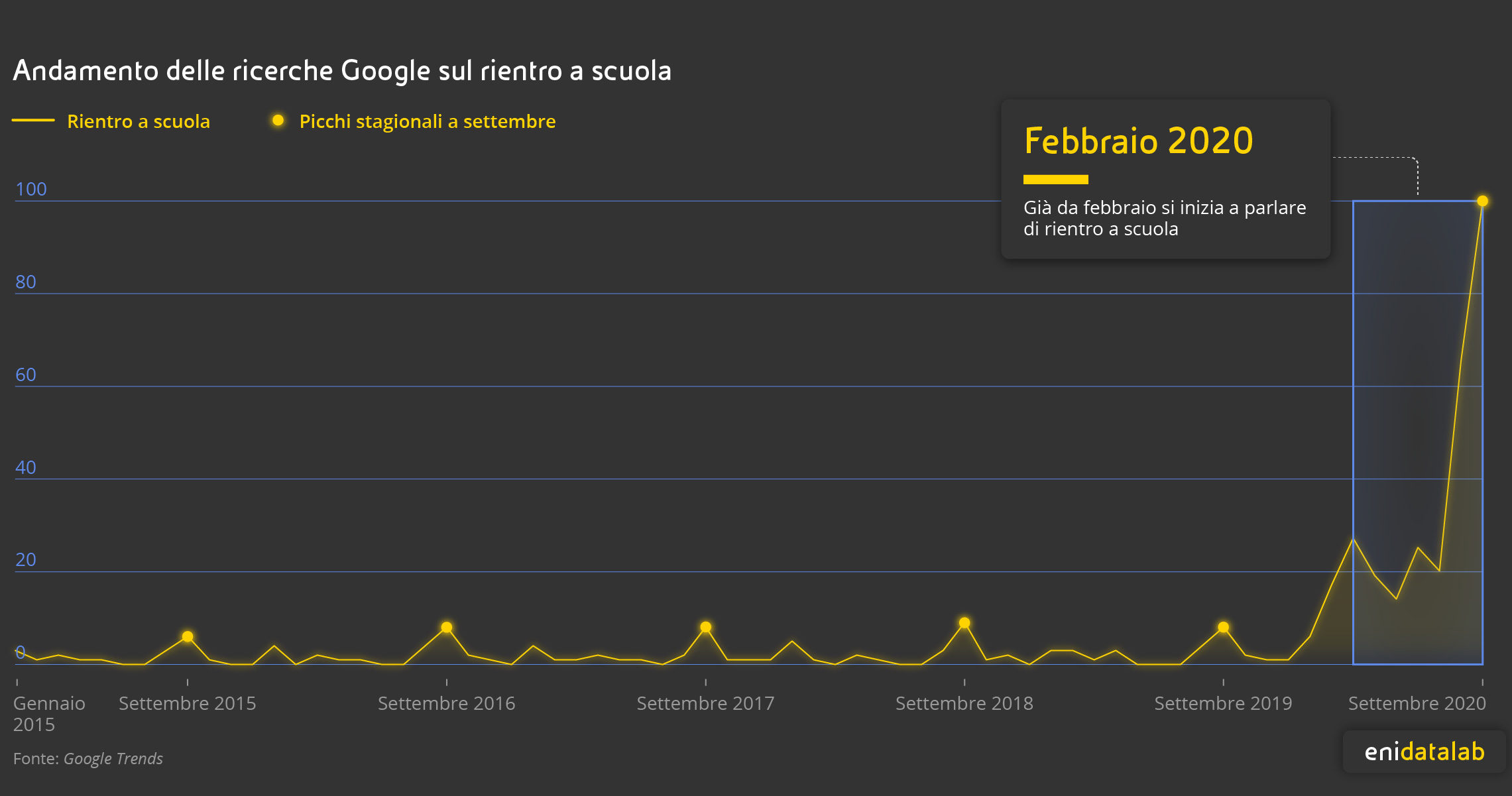Click the September 2020 peak dot at 100
The height and width of the screenshot is (796, 1512).
click(x=1483, y=201)
